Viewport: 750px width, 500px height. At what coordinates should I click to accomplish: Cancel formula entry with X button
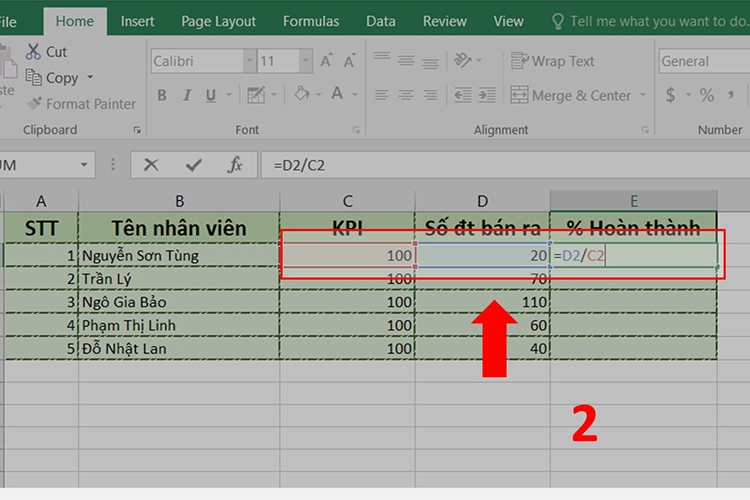point(151,165)
